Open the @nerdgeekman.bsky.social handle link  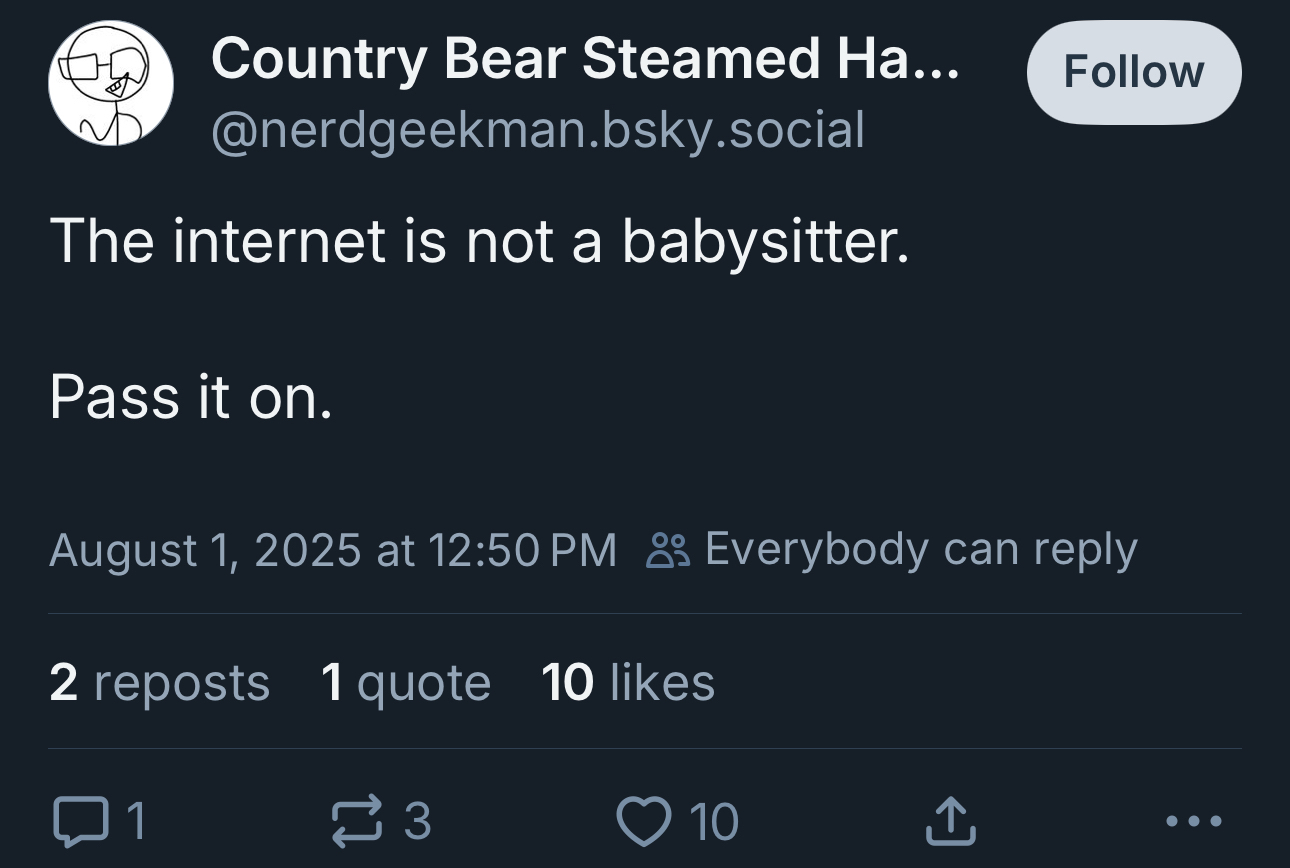pos(537,130)
